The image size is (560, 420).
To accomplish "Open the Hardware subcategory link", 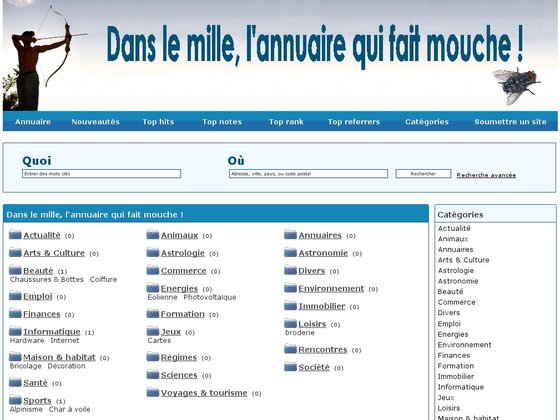I will pyautogui.click(x=27, y=340).
